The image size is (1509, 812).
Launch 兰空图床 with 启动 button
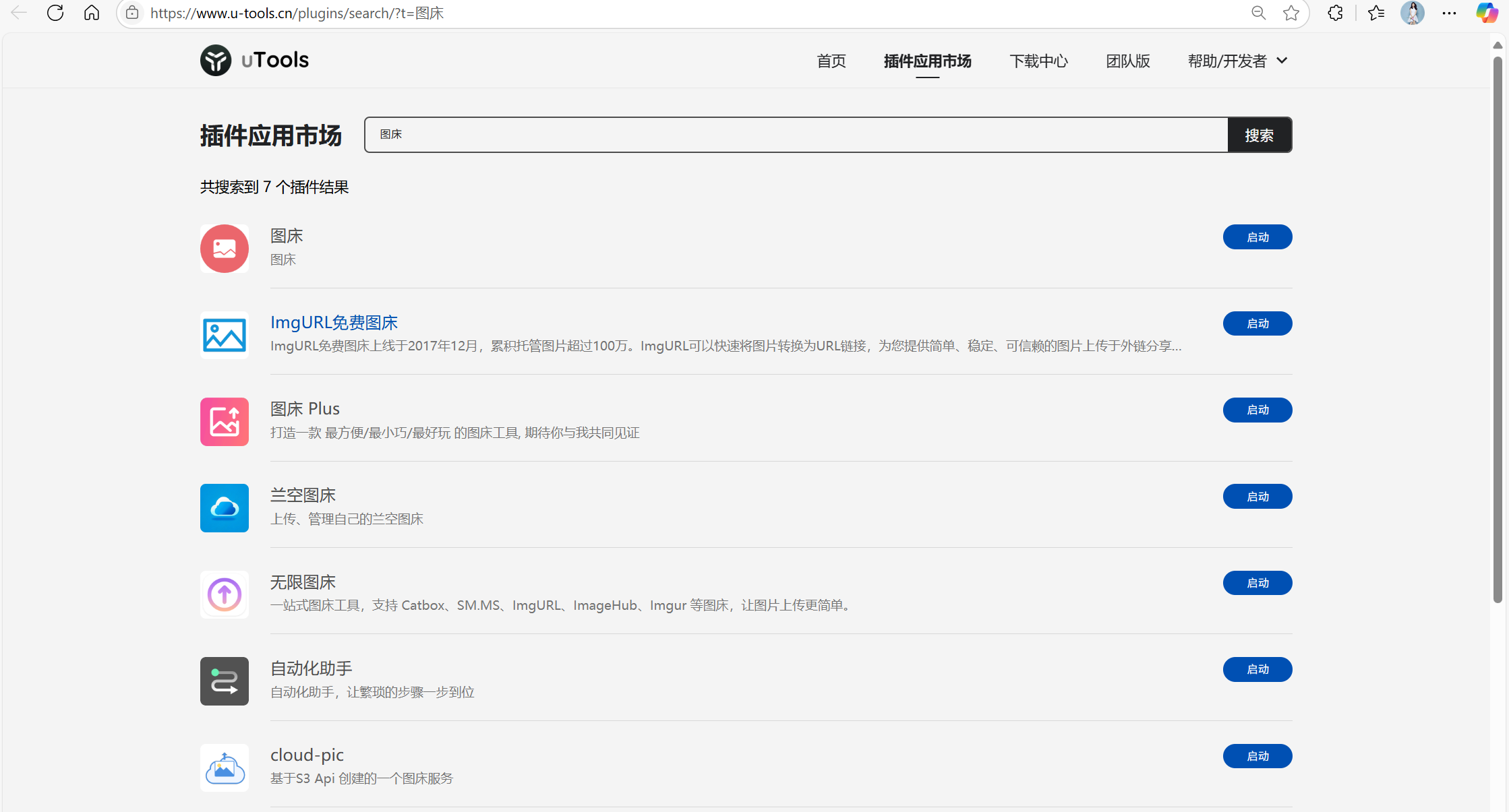click(1257, 497)
